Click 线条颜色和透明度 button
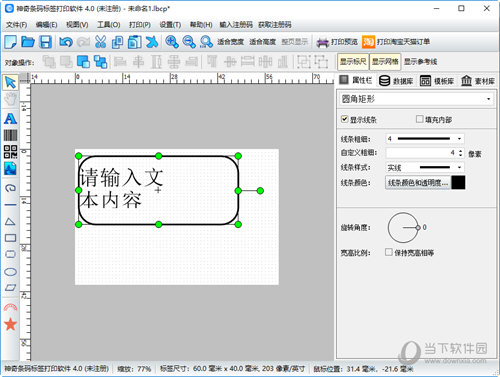 (x=418, y=183)
